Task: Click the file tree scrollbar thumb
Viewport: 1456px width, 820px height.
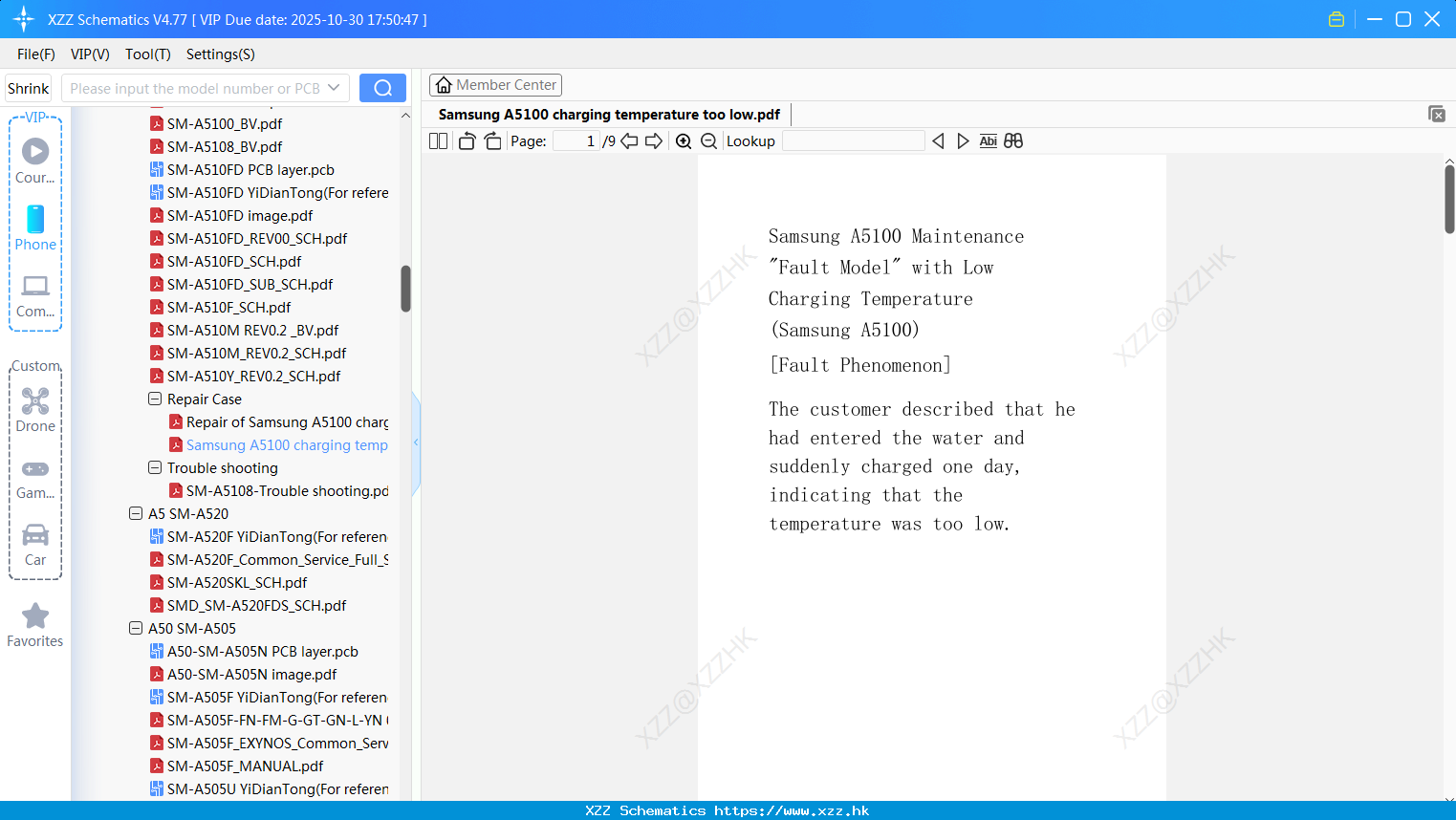Action: [x=405, y=289]
